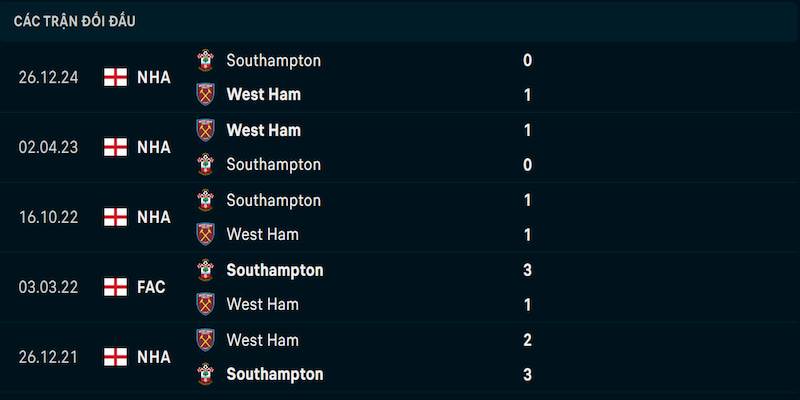Click Southampton crest in 16.10.22 match
This screenshot has height=400, width=800.
coord(206,200)
